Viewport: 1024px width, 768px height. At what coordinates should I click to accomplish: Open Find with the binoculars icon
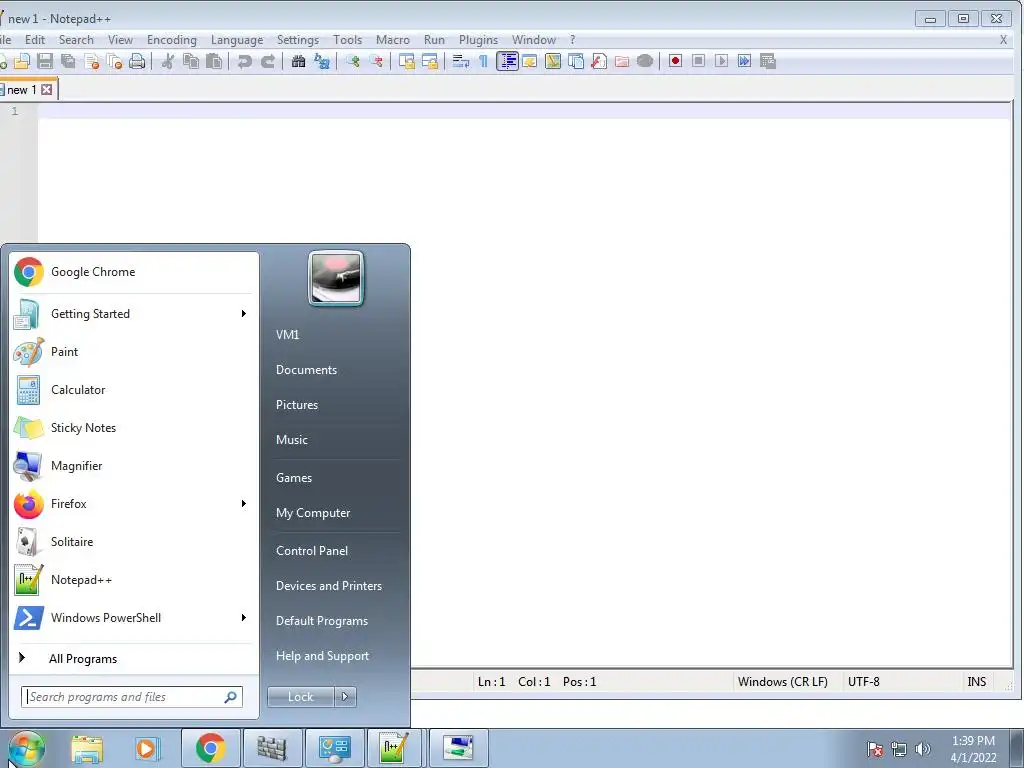click(298, 61)
